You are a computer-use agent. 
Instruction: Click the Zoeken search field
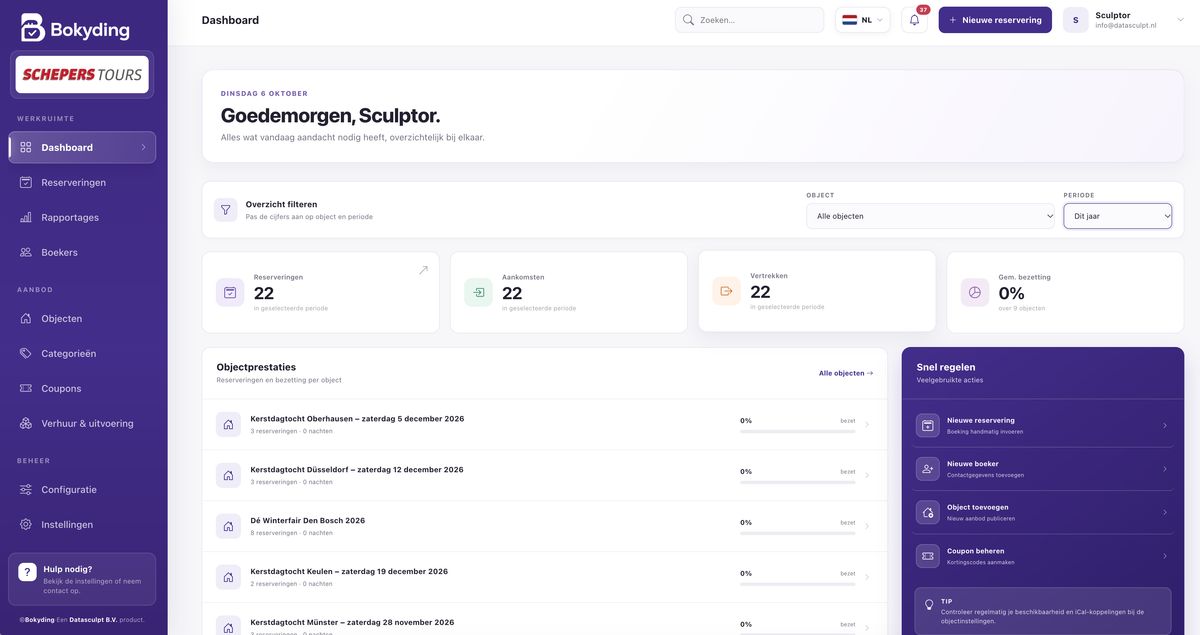click(x=750, y=20)
